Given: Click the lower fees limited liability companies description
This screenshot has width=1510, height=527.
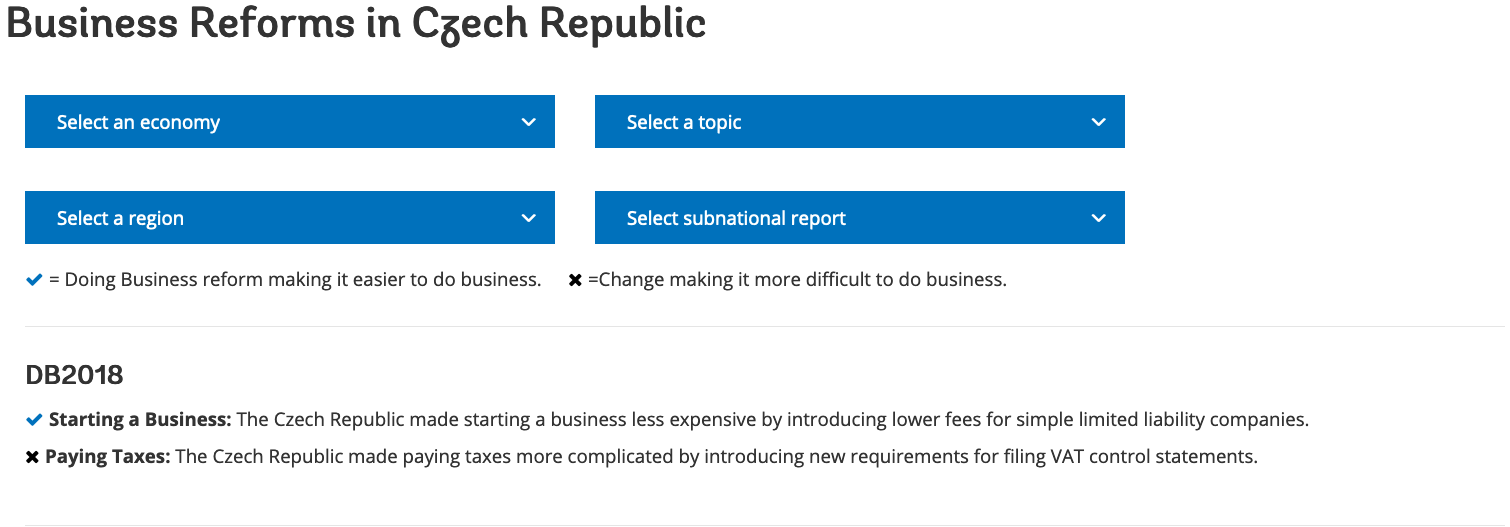Looking at the screenshot, I should point(772,420).
